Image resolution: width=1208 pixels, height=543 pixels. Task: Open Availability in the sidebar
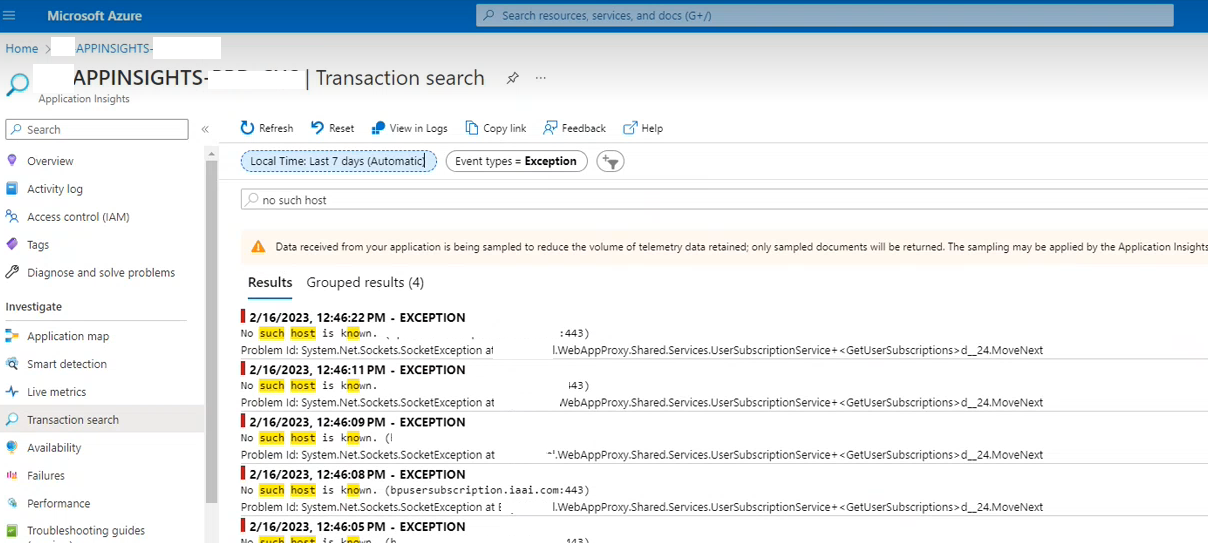(x=54, y=448)
